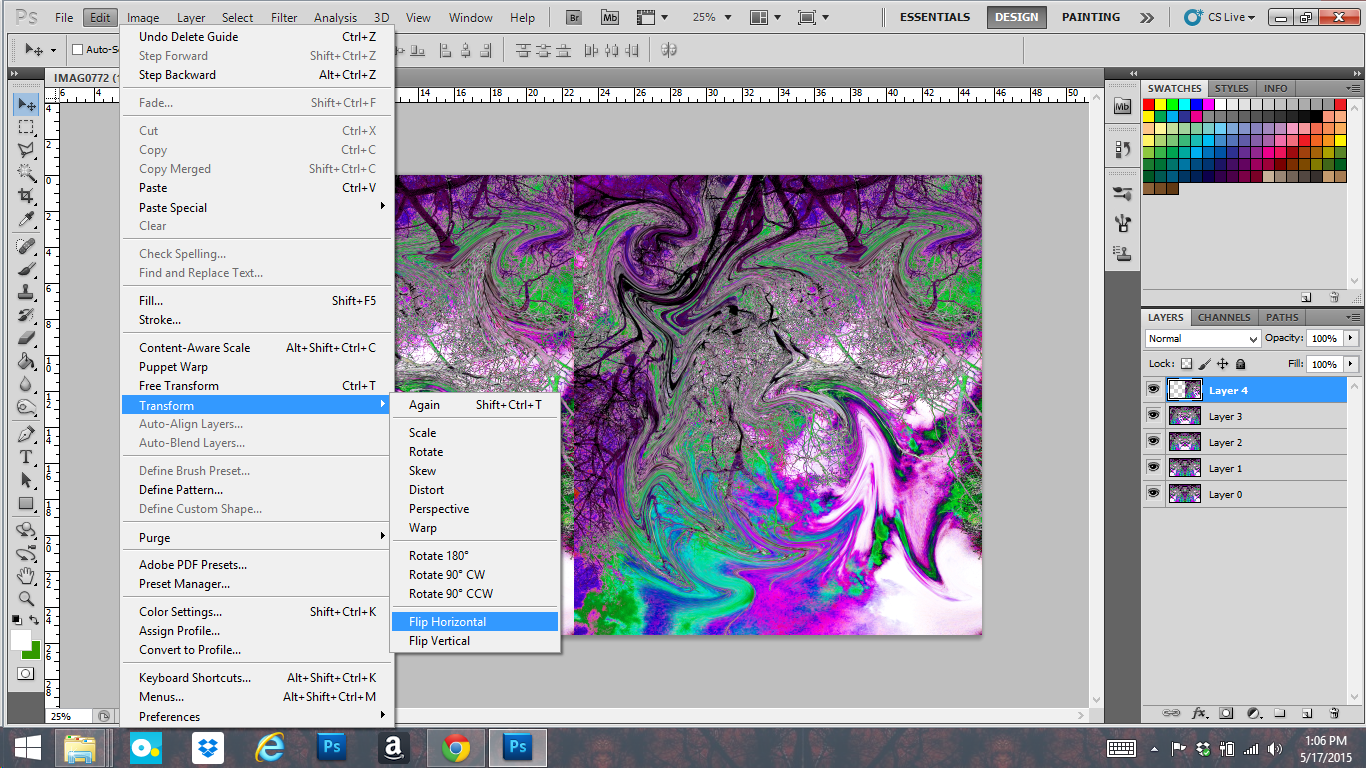Select the Horizontal Type tool
1366x768 pixels.
[26, 457]
